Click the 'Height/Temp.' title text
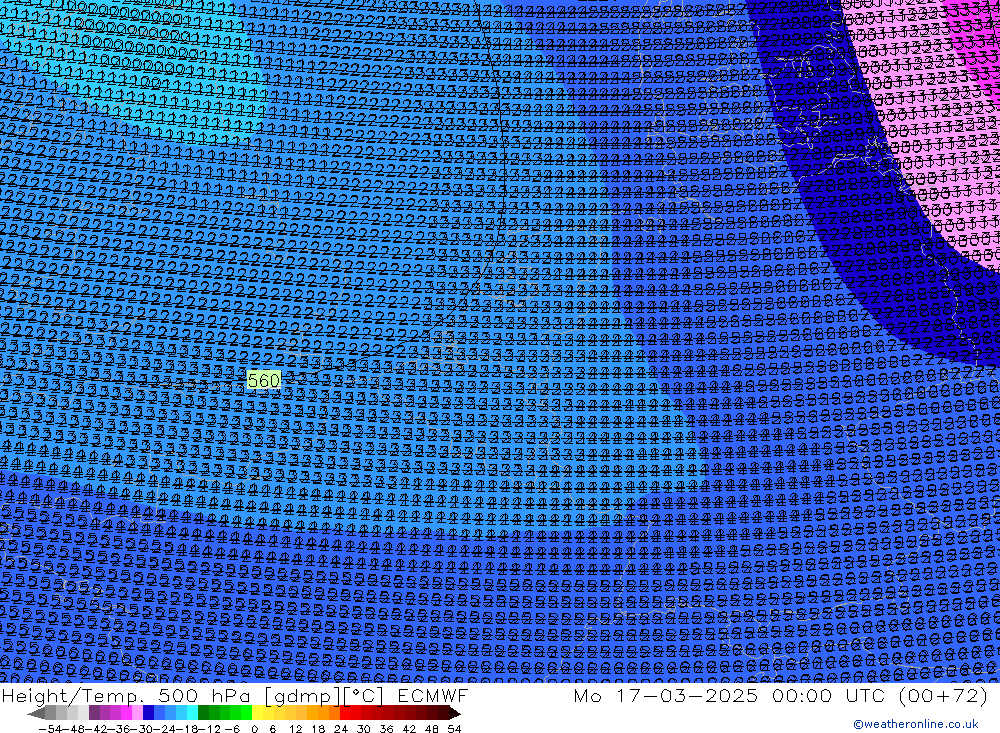Image resolution: width=1000 pixels, height=733 pixels. tap(75, 696)
